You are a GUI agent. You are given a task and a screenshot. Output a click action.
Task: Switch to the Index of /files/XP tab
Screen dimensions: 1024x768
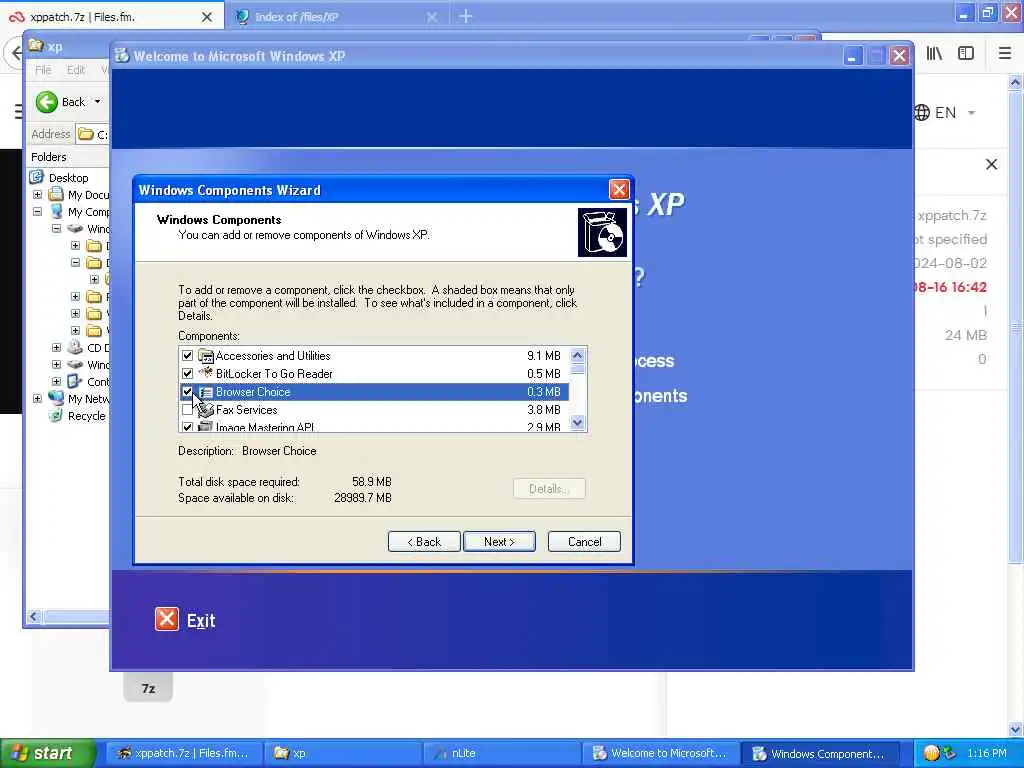[x=297, y=17]
